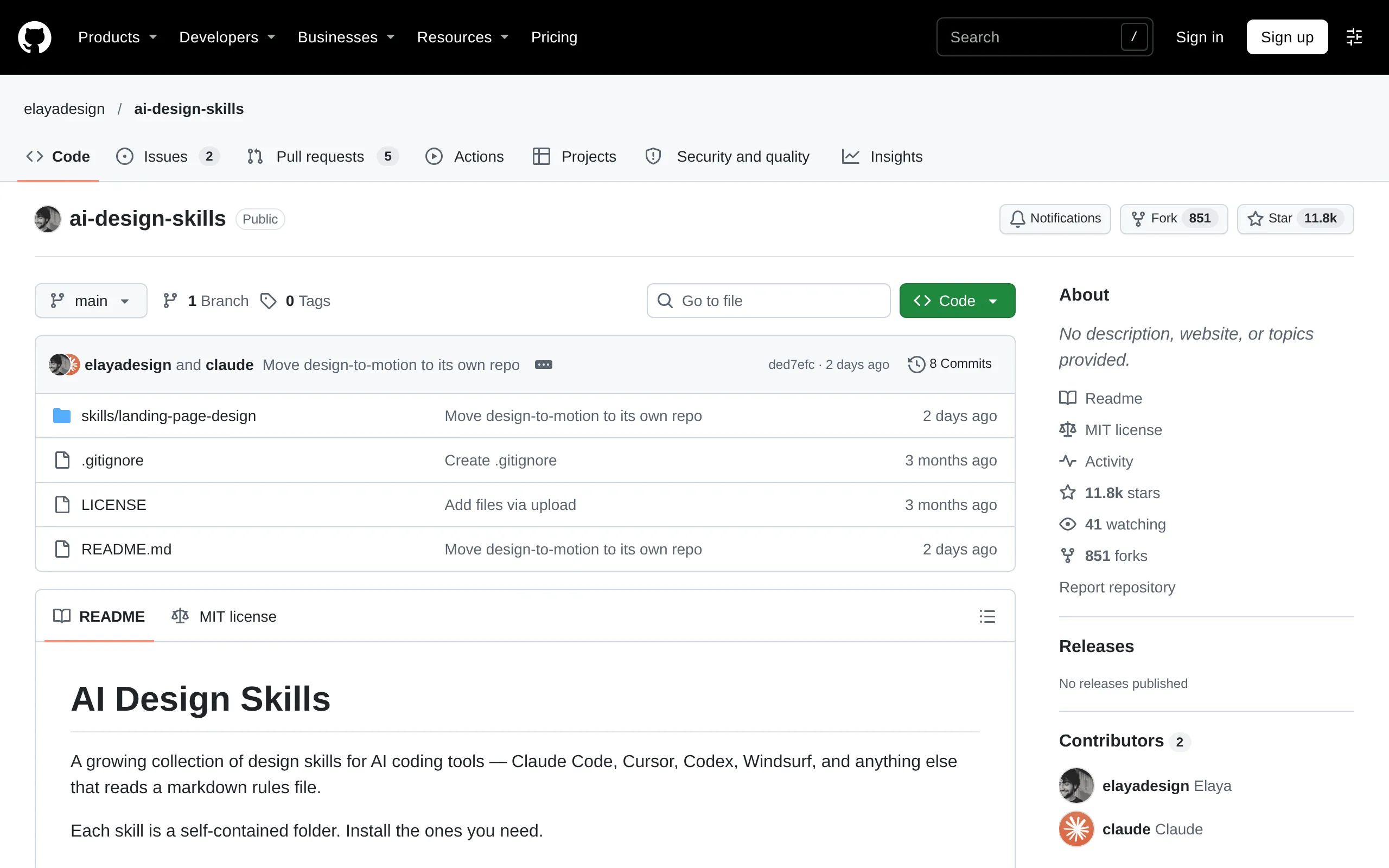Focus the Go to file field

coord(768,301)
